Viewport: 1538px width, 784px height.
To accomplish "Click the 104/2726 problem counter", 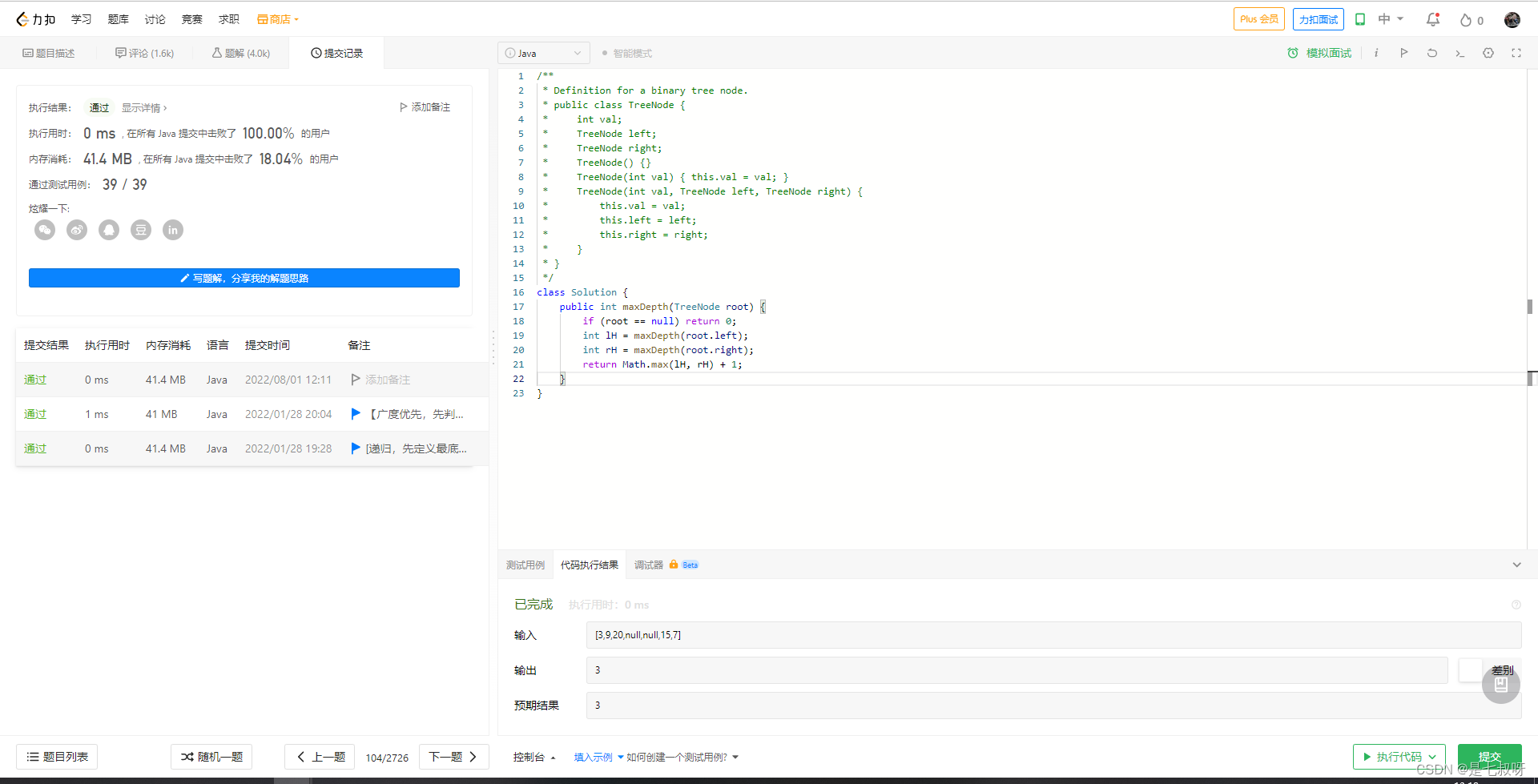I will click(387, 758).
